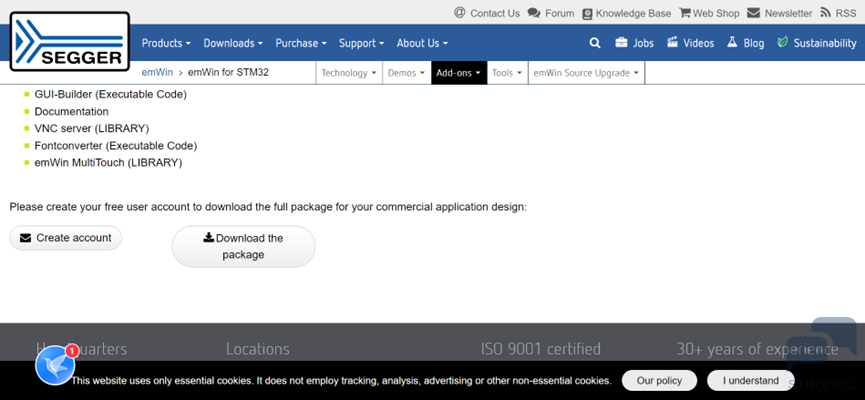Click the Locations footer heading
This screenshot has width=865, height=400.
(258, 349)
